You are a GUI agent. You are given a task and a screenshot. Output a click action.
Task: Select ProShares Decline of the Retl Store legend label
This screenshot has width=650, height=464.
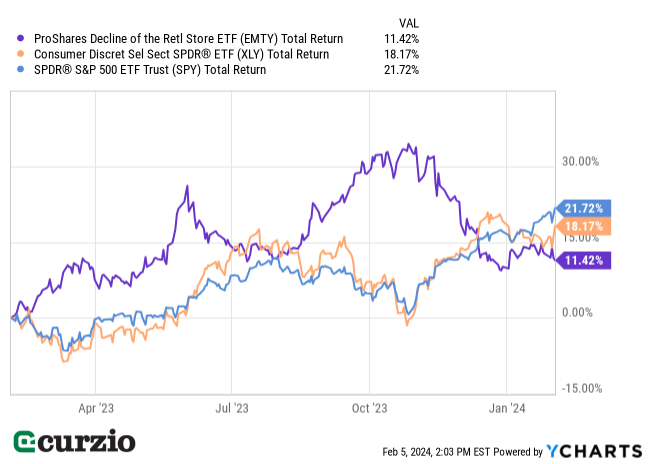(x=186, y=39)
